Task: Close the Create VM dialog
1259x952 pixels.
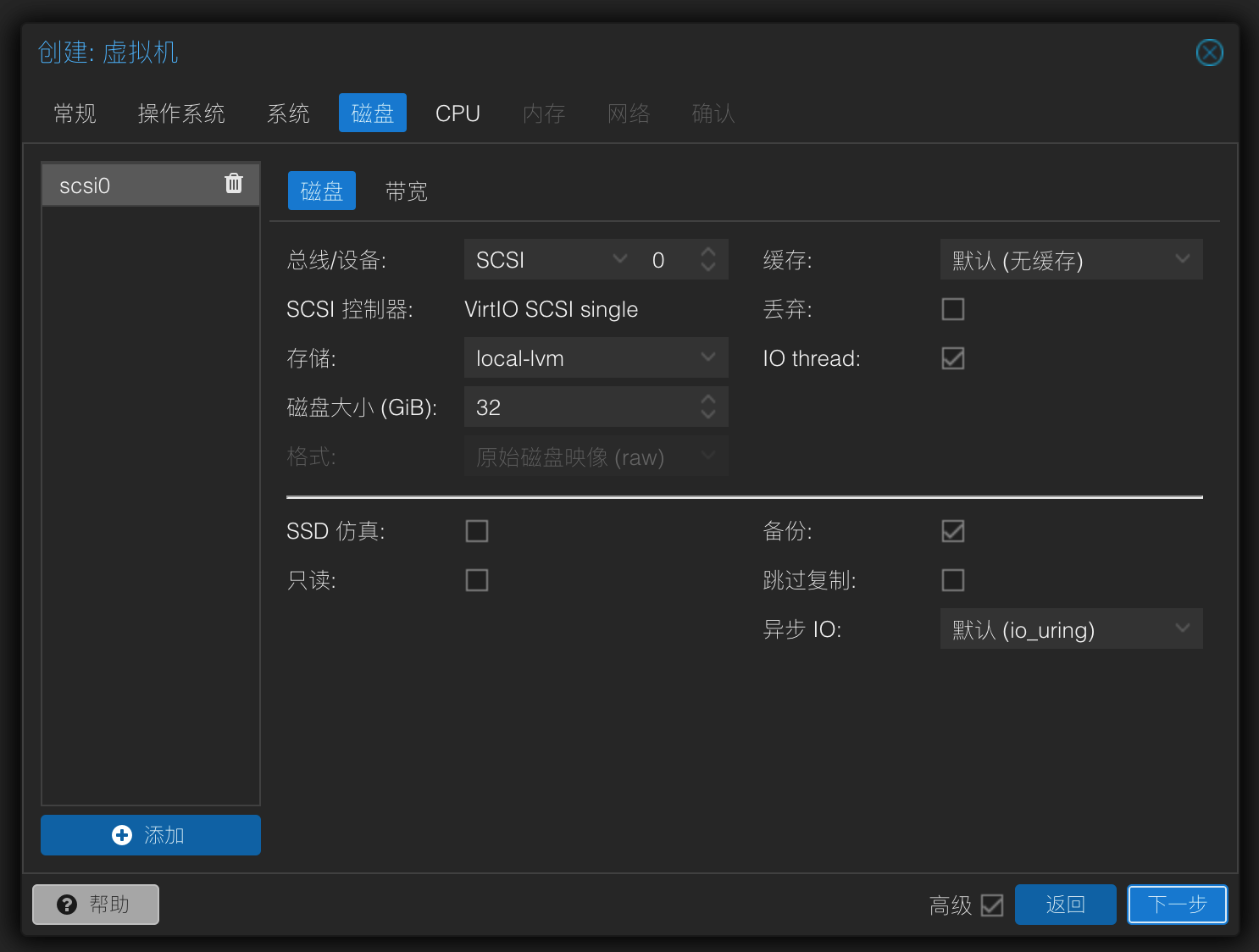Action: (1209, 53)
